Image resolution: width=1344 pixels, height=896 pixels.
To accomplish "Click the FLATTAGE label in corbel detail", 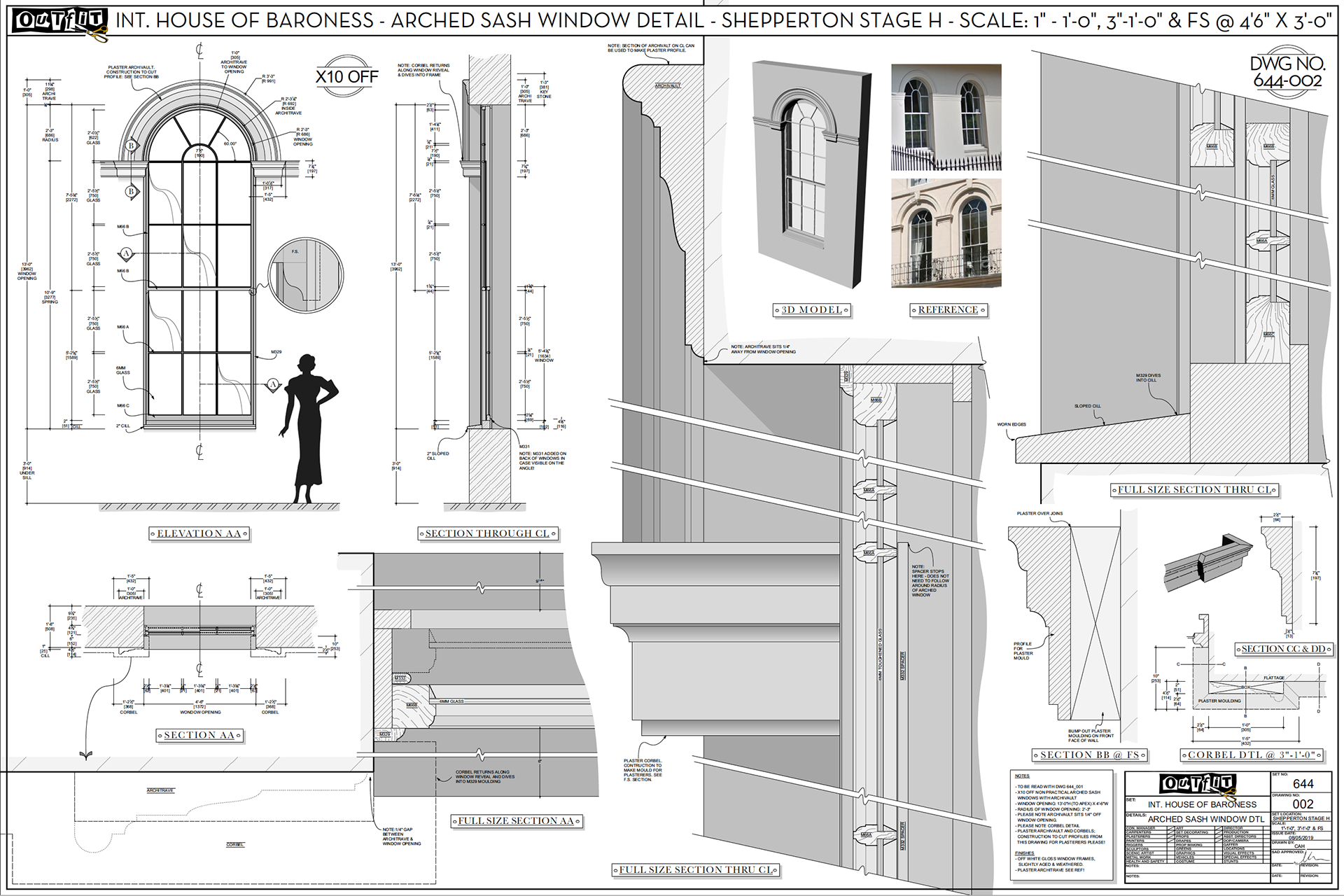I will click(1274, 678).
